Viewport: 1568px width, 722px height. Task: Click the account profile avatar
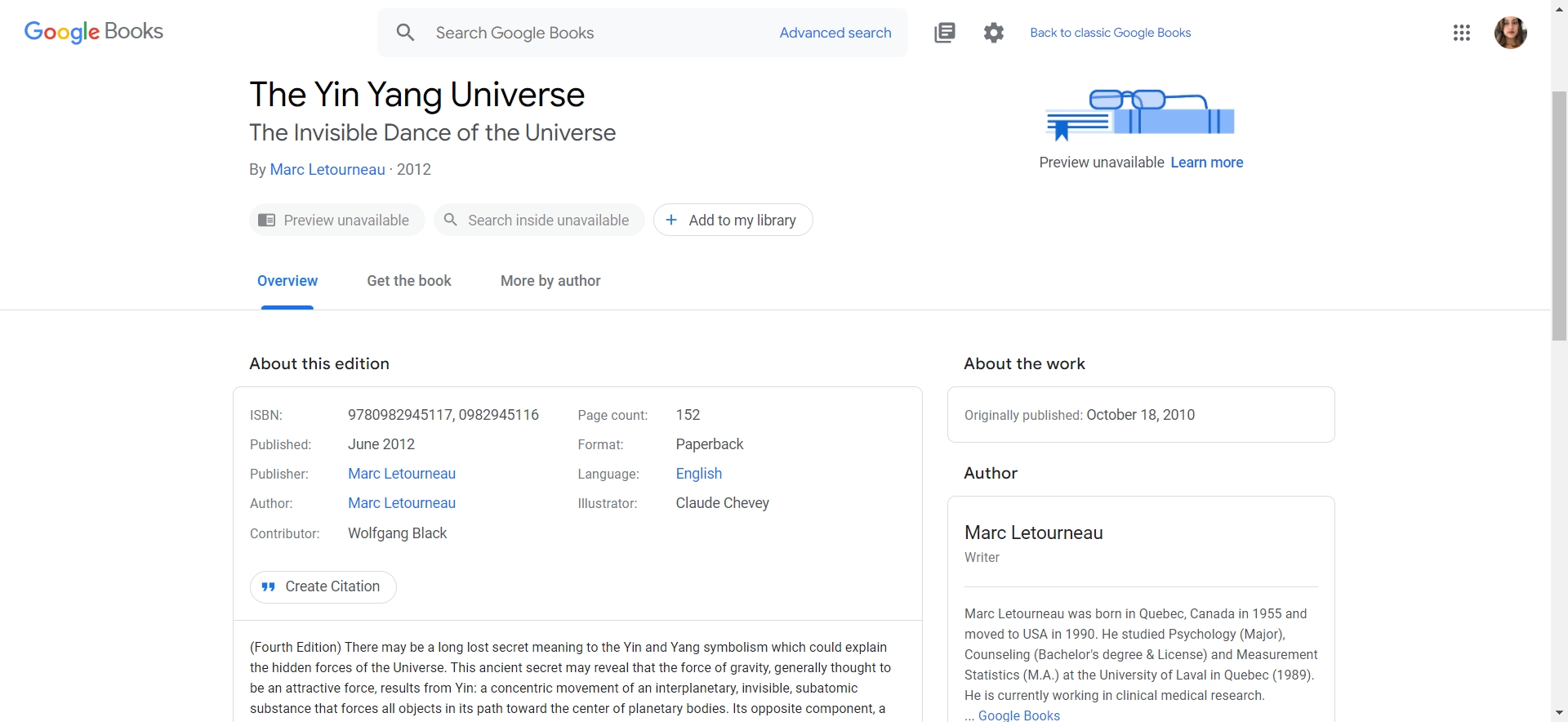click(1510, 33)
